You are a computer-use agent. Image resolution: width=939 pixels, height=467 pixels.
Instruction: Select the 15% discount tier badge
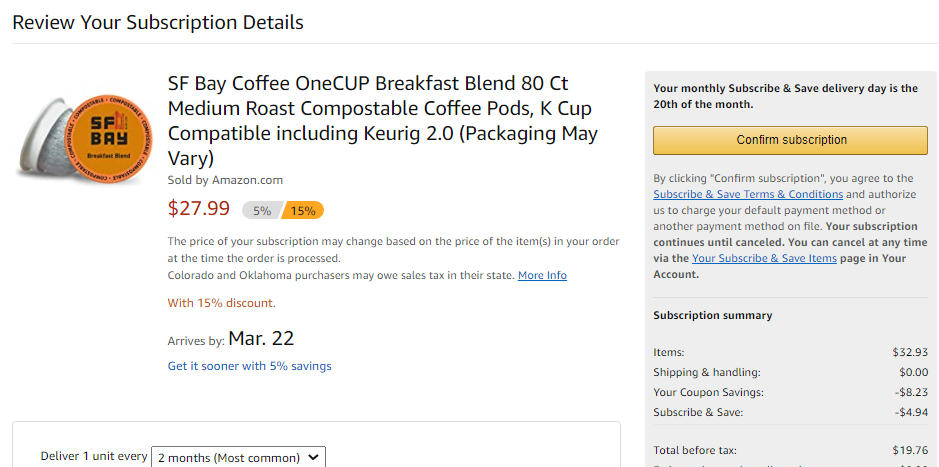click(x=303, y=210)
